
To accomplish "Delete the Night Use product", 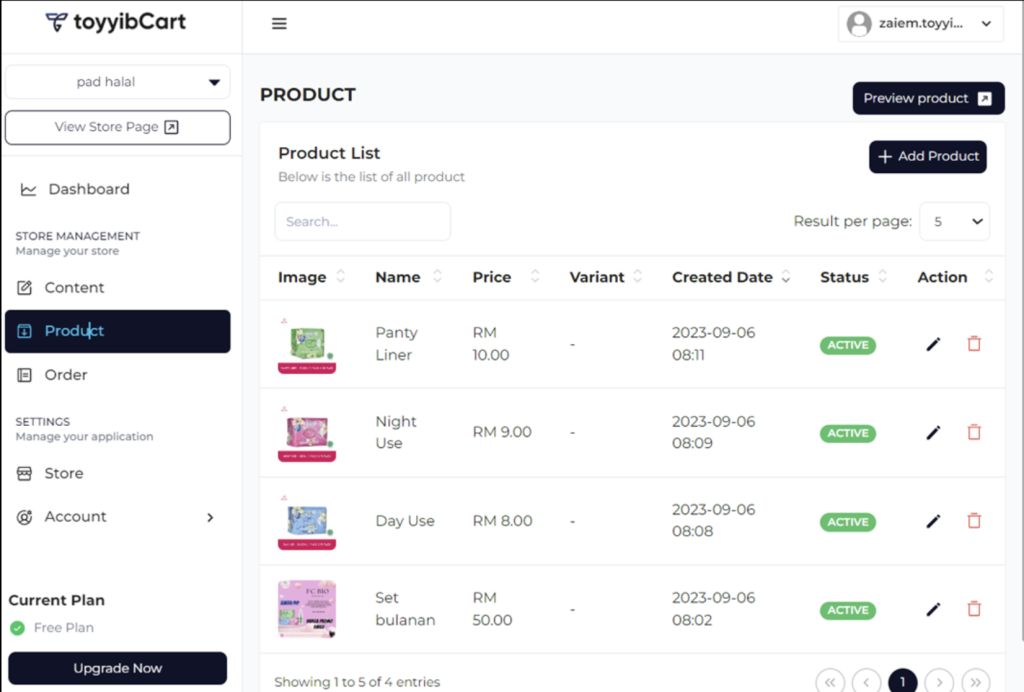I will 974,432.
